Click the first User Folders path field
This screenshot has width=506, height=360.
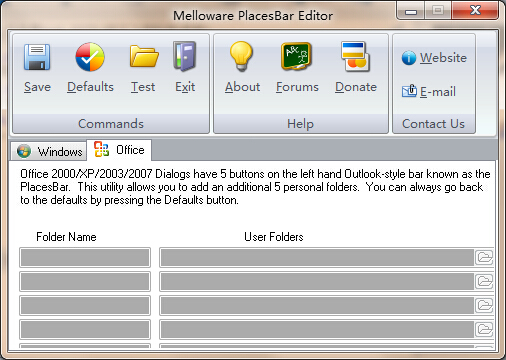coord(317,257)
